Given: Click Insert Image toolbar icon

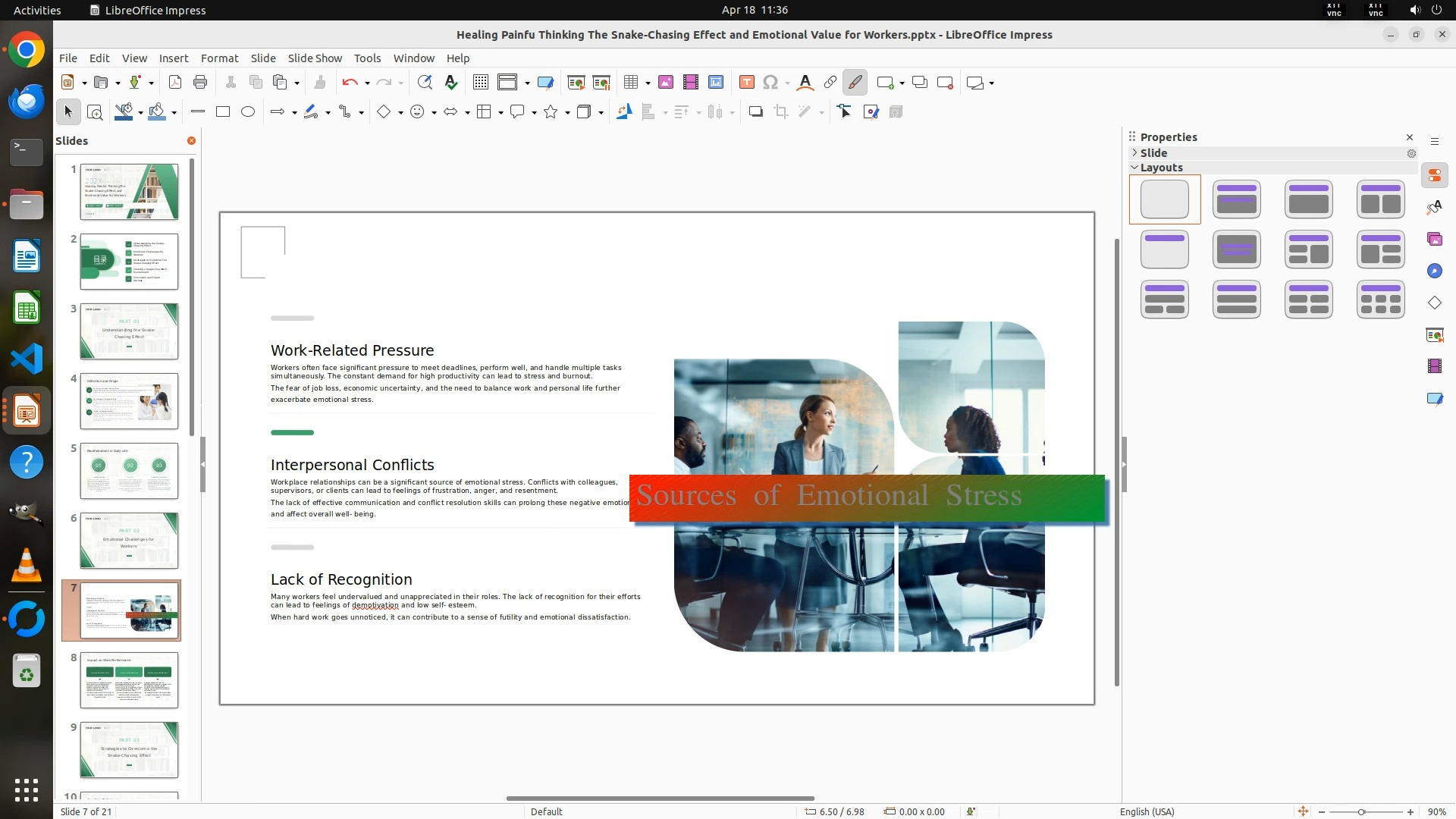Looking at the screenshot, I should (666, 83).
